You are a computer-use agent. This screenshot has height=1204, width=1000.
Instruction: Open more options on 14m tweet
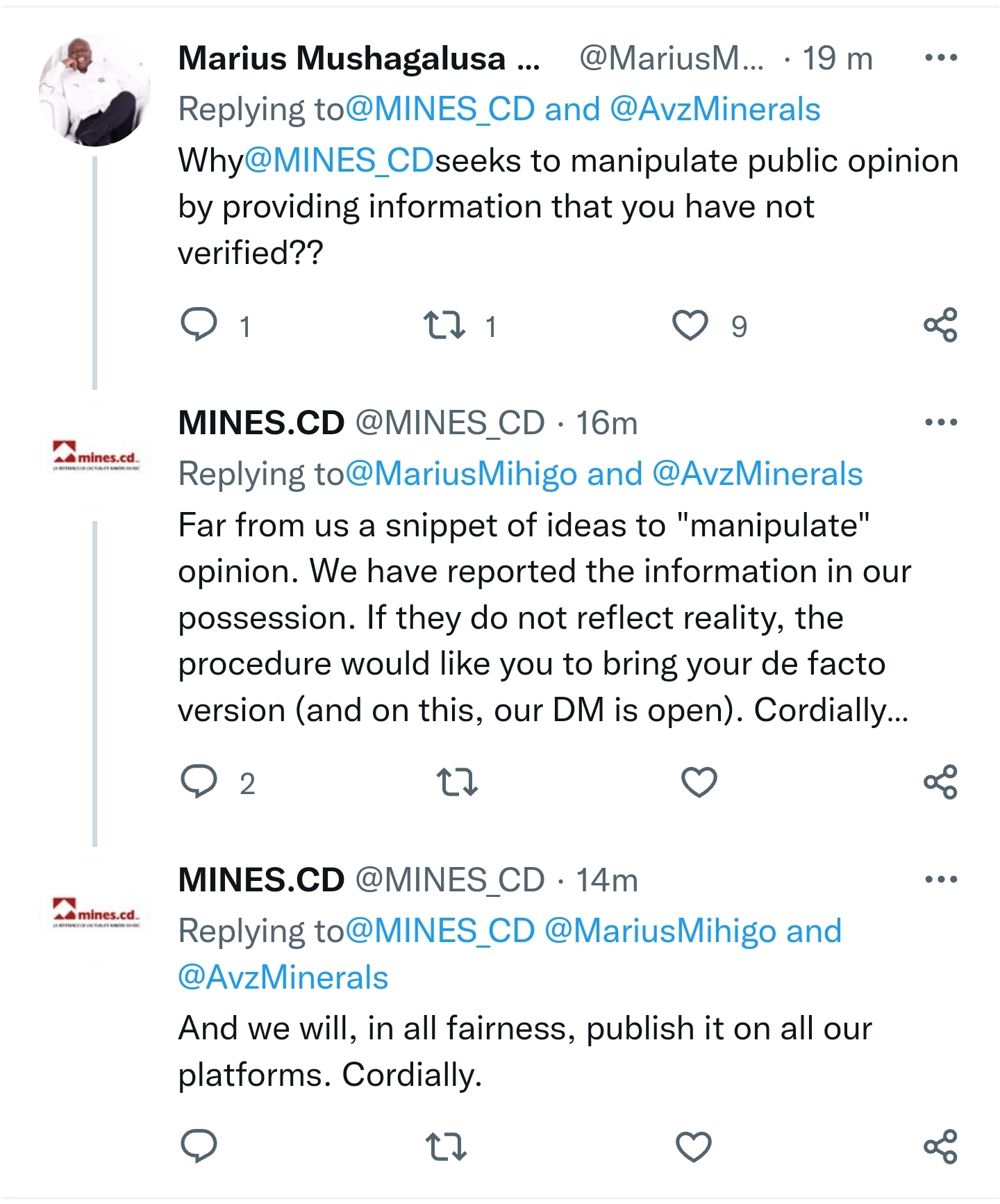coord(941,880)
